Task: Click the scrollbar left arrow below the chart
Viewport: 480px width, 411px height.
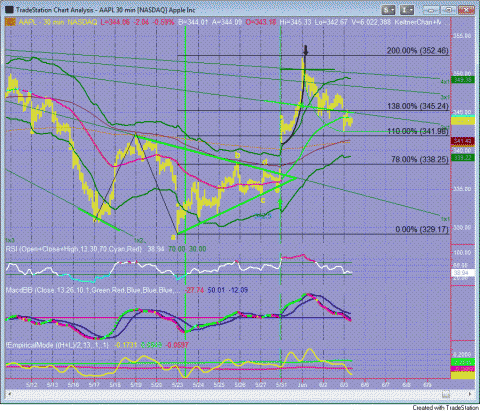Action: 8,394
